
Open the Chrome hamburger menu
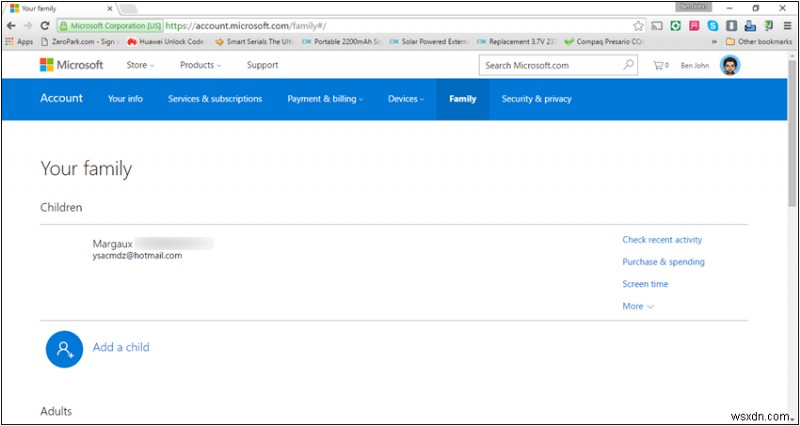click(x=787, y=25)
